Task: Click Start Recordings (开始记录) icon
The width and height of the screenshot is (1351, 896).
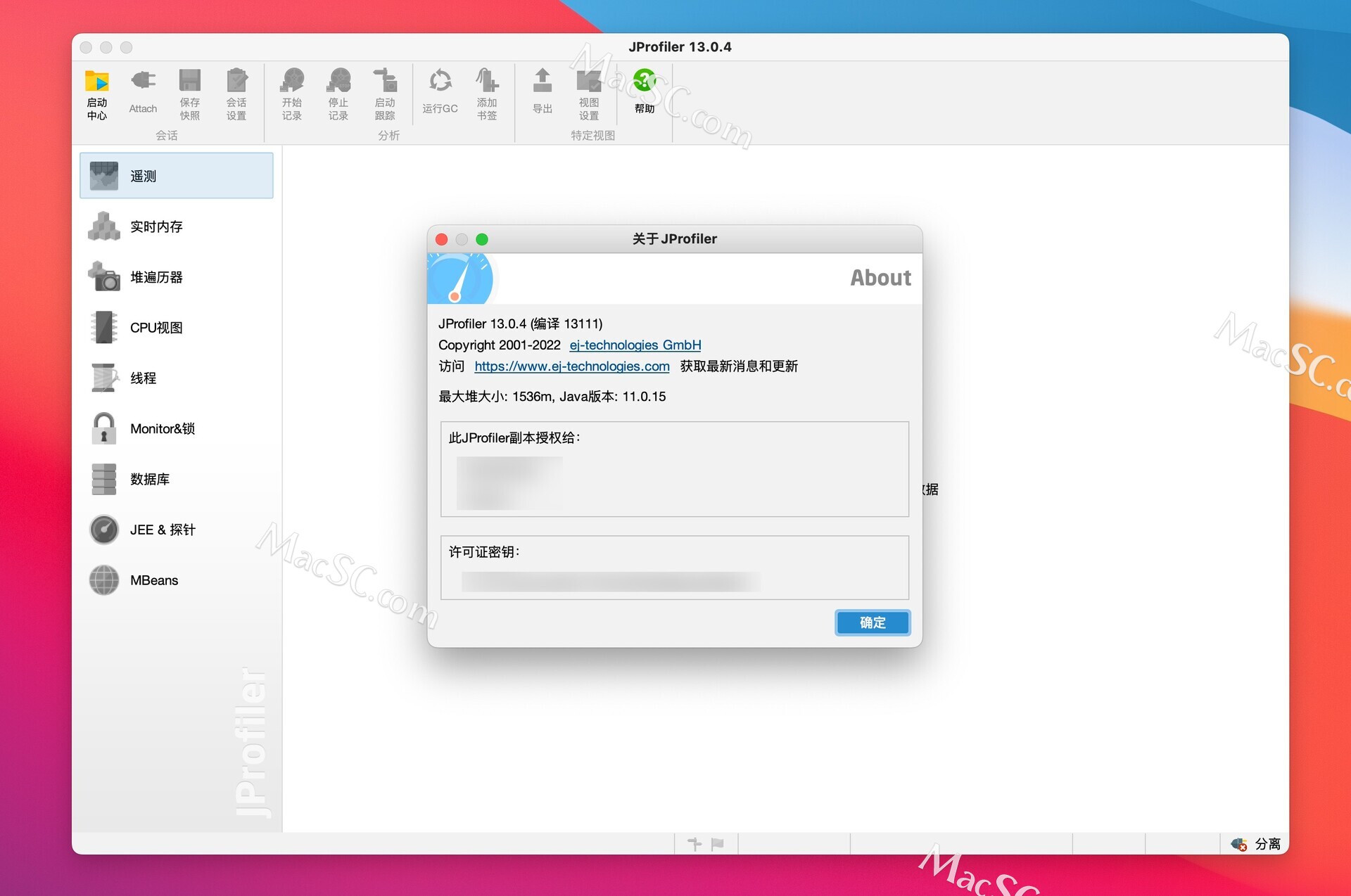Action: (x=292, y=94)
